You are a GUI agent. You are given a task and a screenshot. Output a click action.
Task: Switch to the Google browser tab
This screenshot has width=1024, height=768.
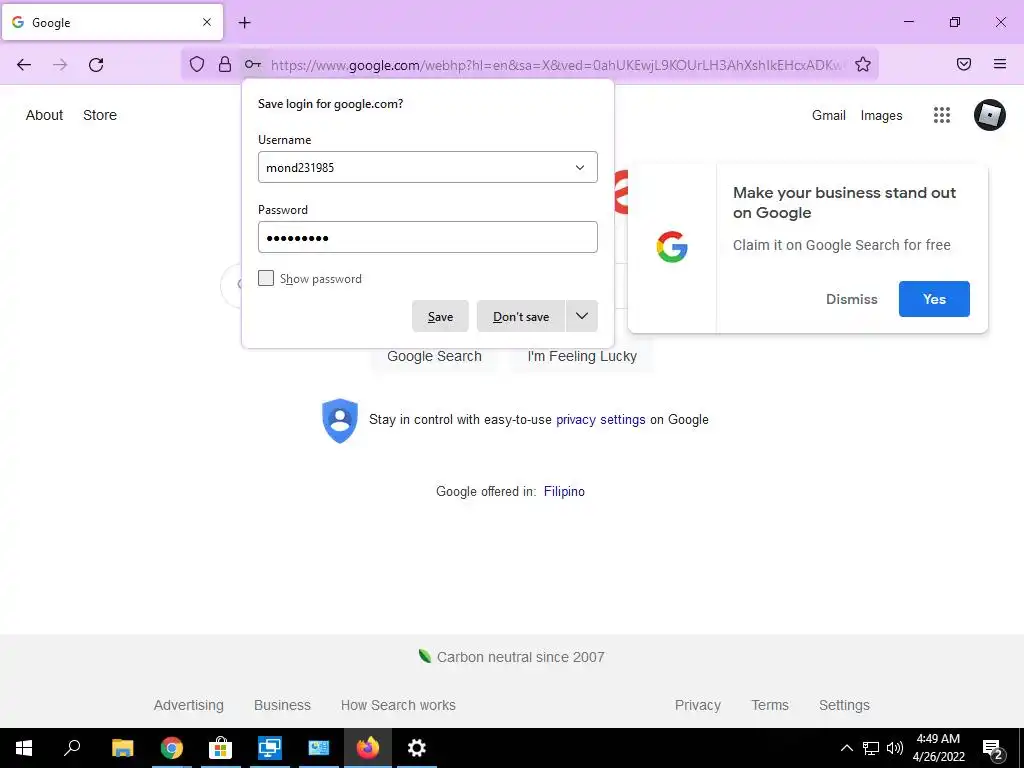coord(112,22)
